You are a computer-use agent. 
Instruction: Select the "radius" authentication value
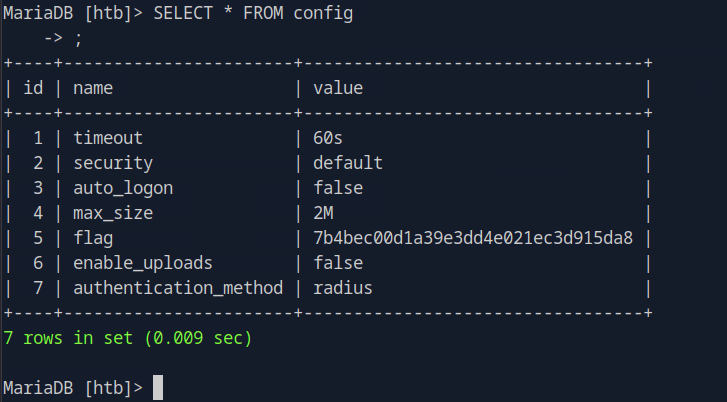[343, 288]
